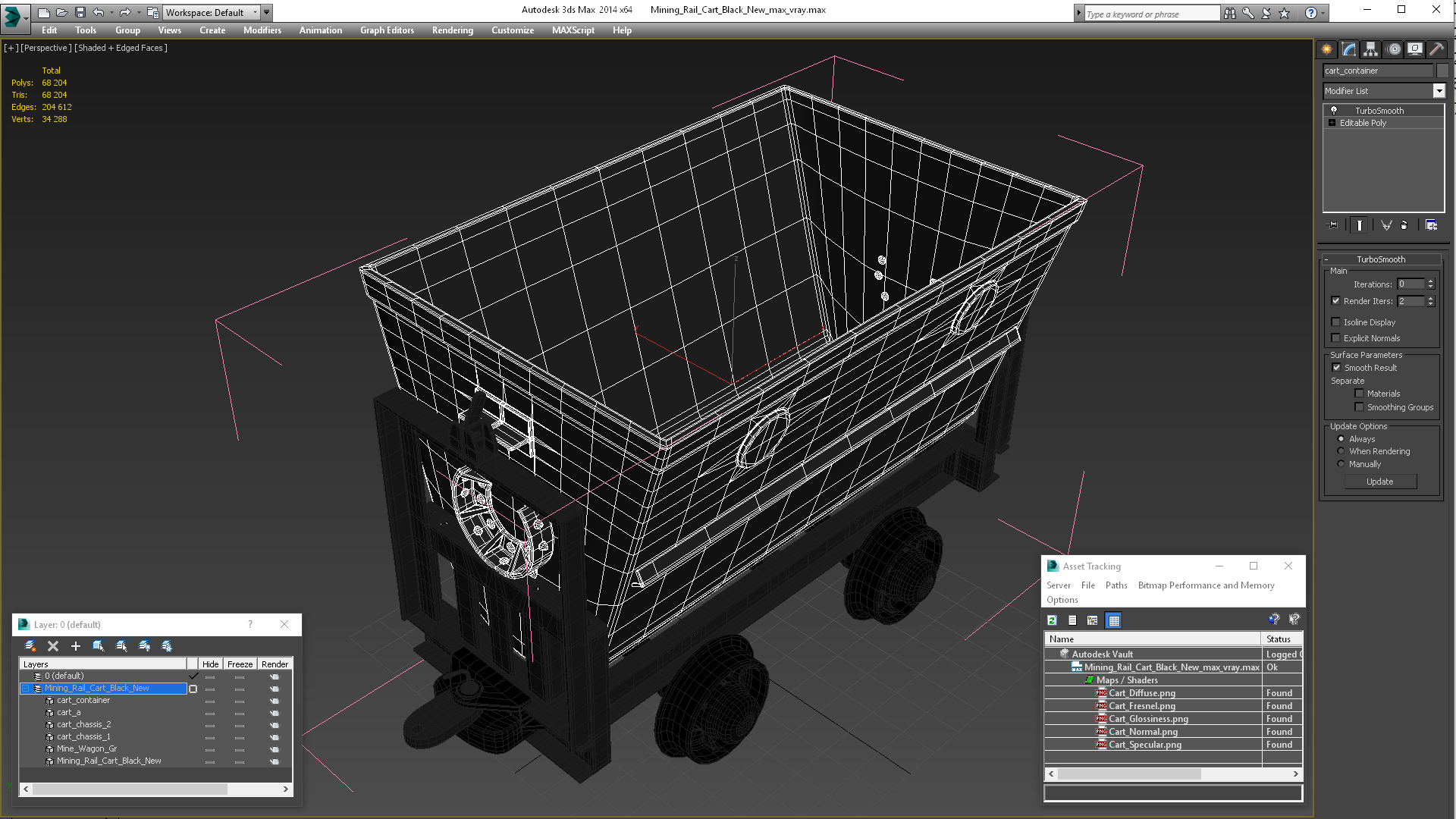Image resolution: width=1456 pixels, height=819 pixels.
Task: Enable Isoline Display checkbox
Action: pyautogui.click(x=1336, y=322)
